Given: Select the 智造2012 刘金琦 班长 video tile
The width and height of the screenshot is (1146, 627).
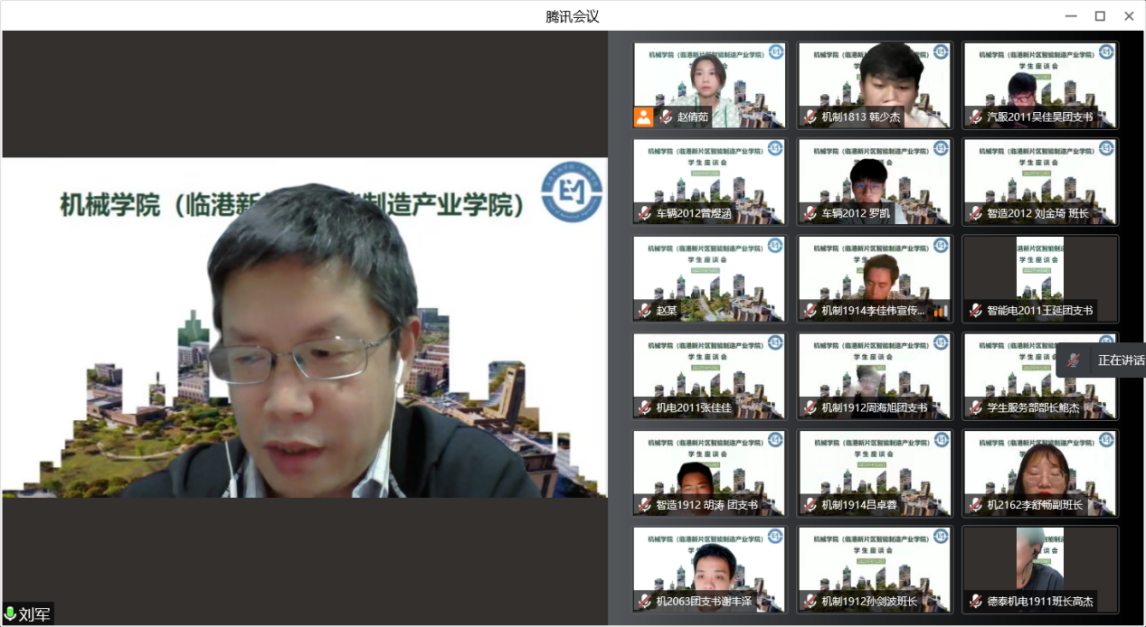Looking at the screenshot, I should pyautogui.click(x=1040, y=180).
